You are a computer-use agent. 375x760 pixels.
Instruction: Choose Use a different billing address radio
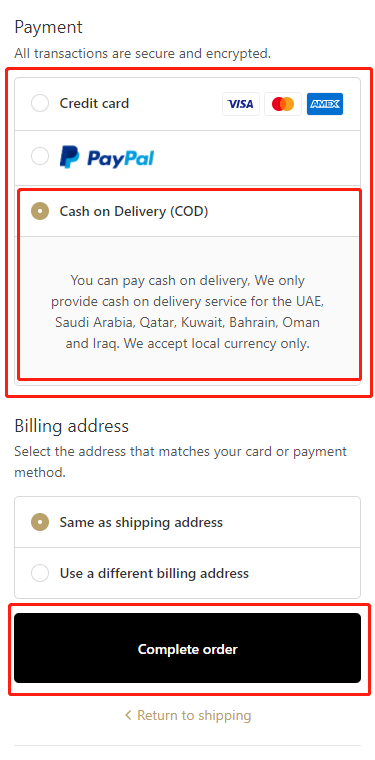coord(40,573)
